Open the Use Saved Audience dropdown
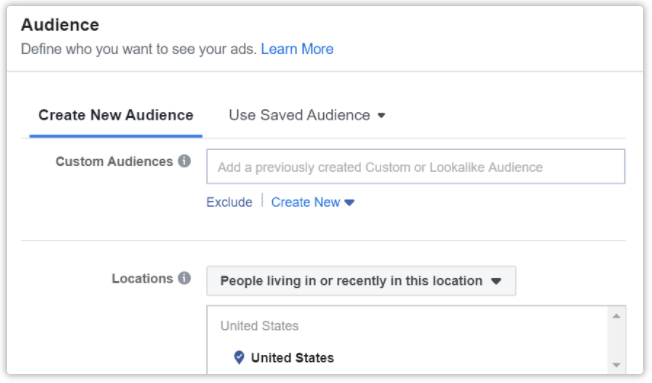 point(307,115)
